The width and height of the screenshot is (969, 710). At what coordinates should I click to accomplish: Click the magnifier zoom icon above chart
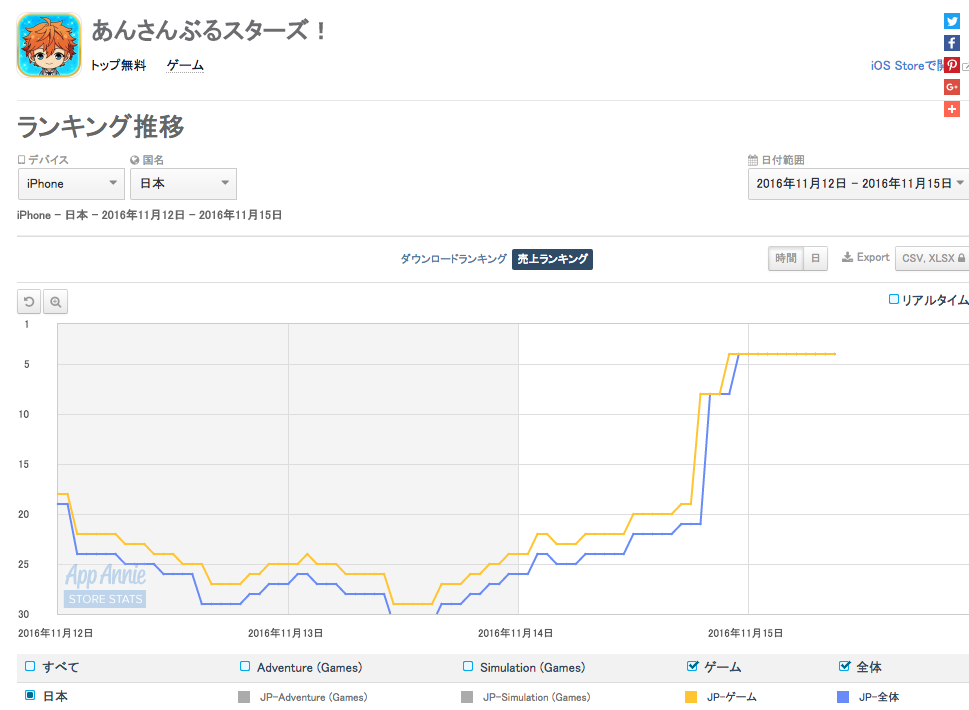(x=56, y=302)
